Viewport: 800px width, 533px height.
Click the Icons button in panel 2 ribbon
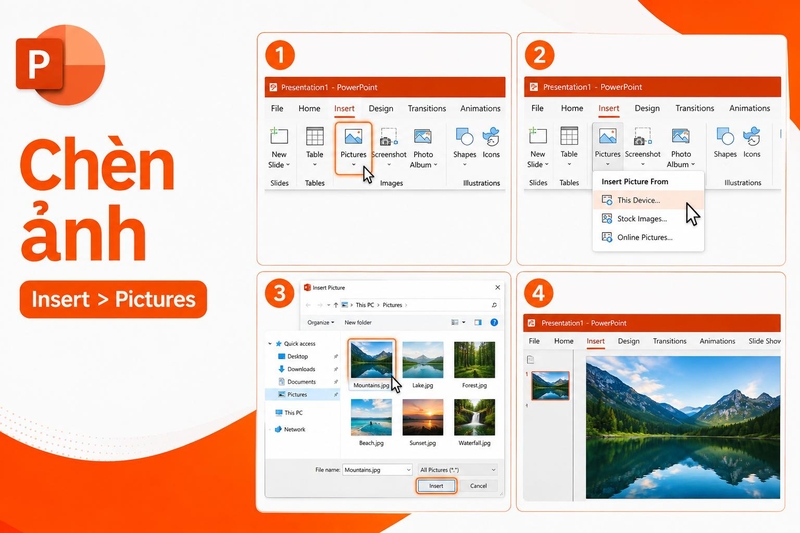point(752,136)
